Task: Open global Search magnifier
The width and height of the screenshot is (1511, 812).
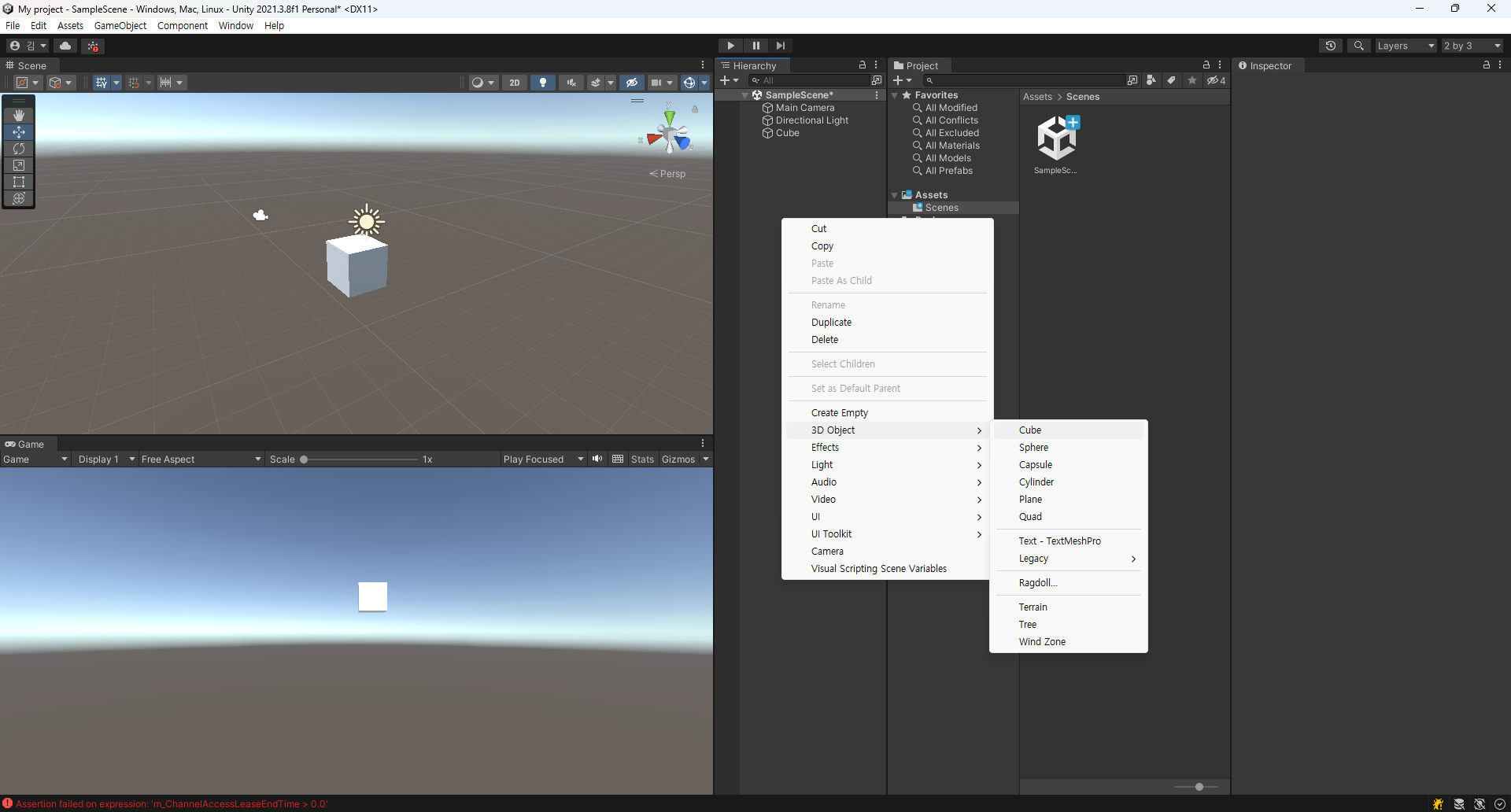Action: (1359, 46)
